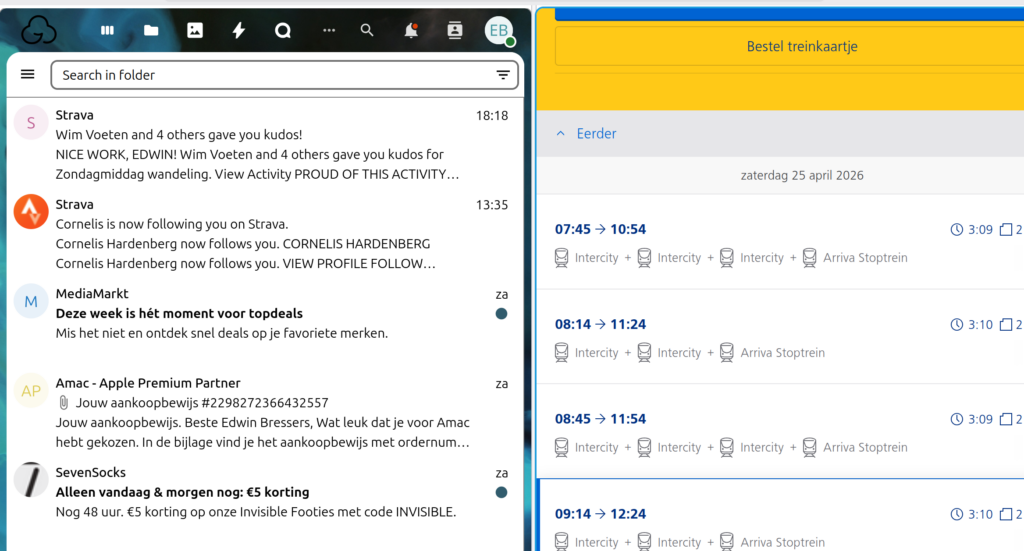Open the Photos app icon

pos(195,30)
